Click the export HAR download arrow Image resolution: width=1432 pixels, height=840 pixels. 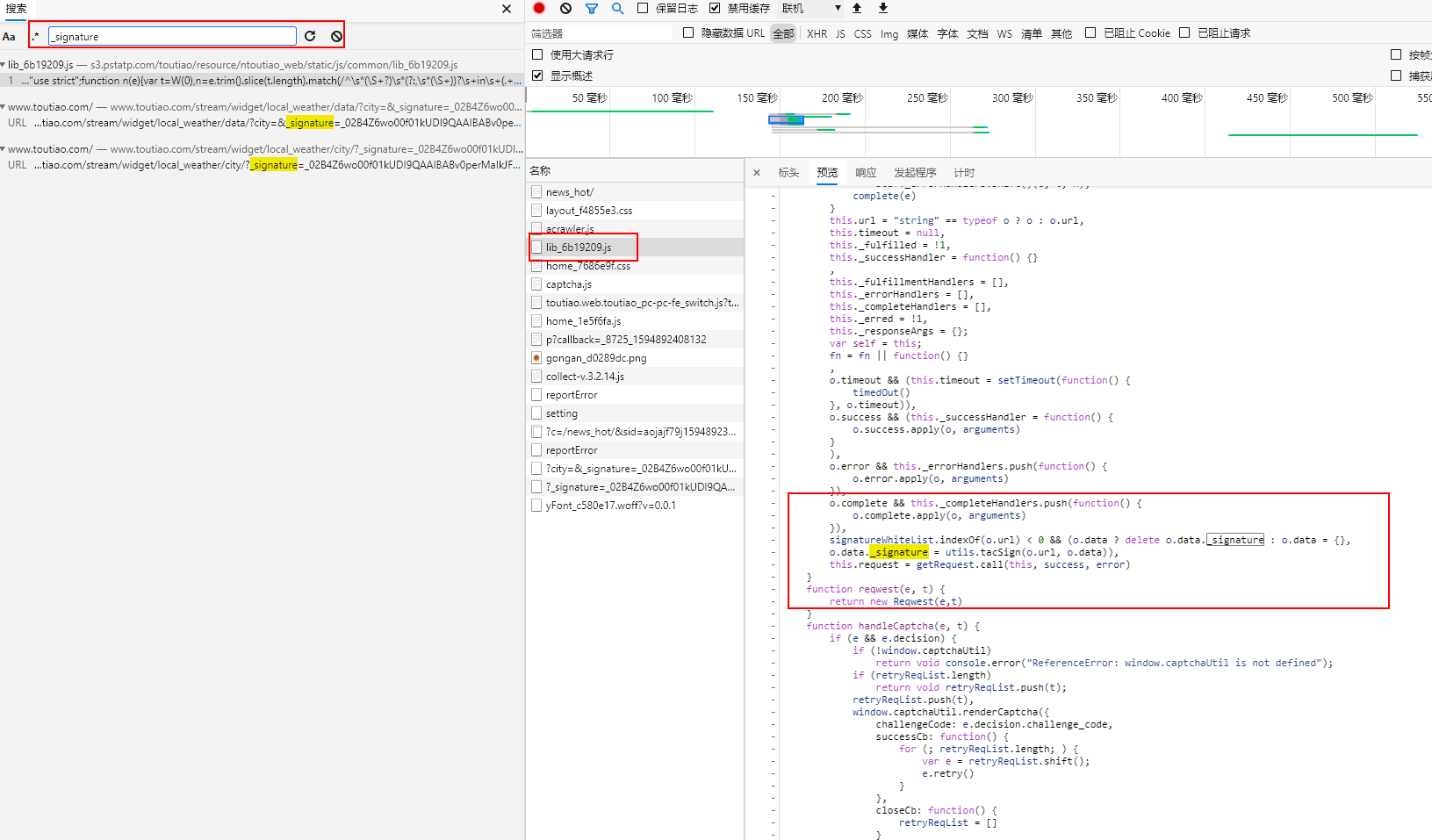coord(883,8)
